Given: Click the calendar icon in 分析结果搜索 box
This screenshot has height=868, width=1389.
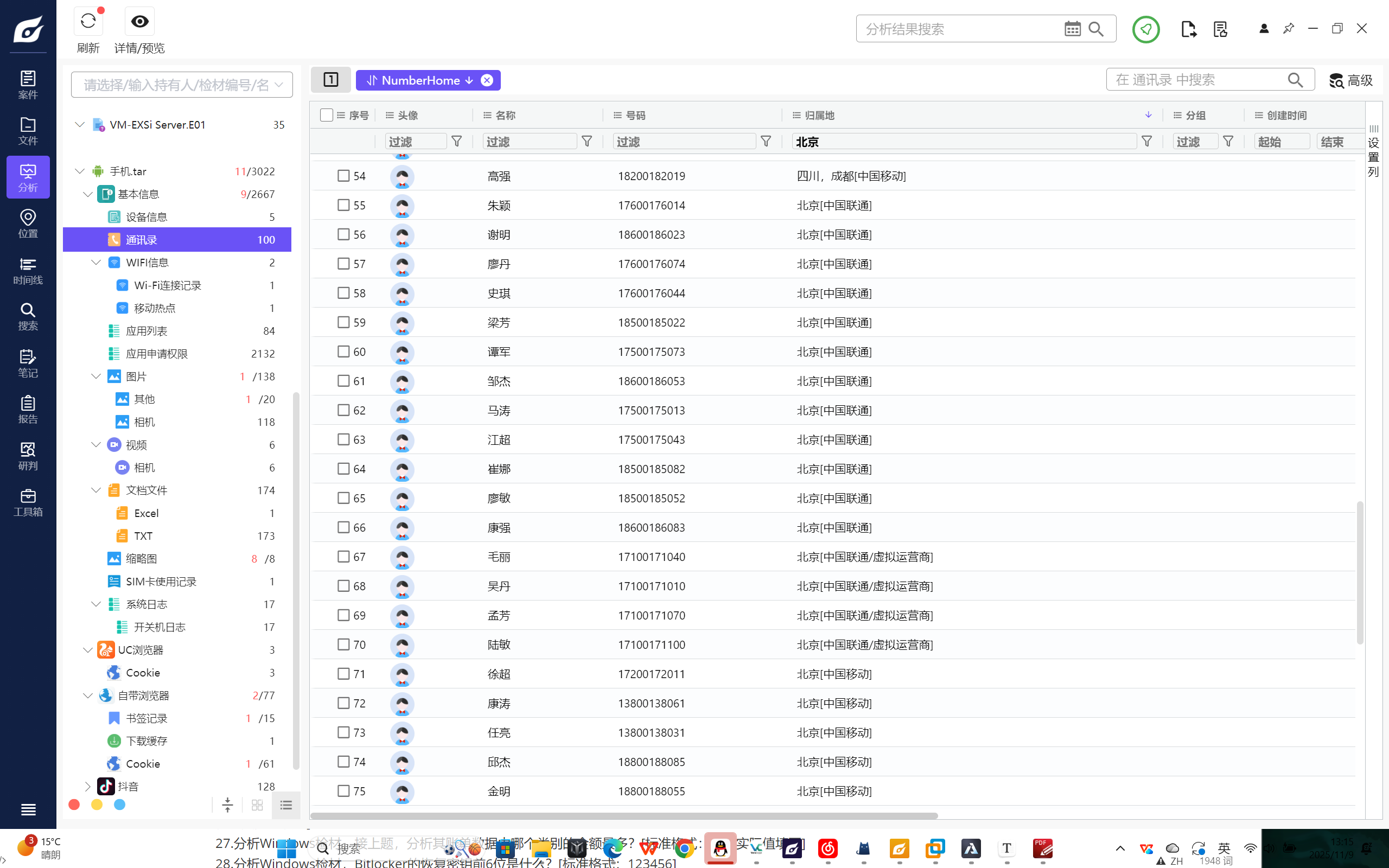Looking at the screenshot, I should click(x=1072, y=29).
